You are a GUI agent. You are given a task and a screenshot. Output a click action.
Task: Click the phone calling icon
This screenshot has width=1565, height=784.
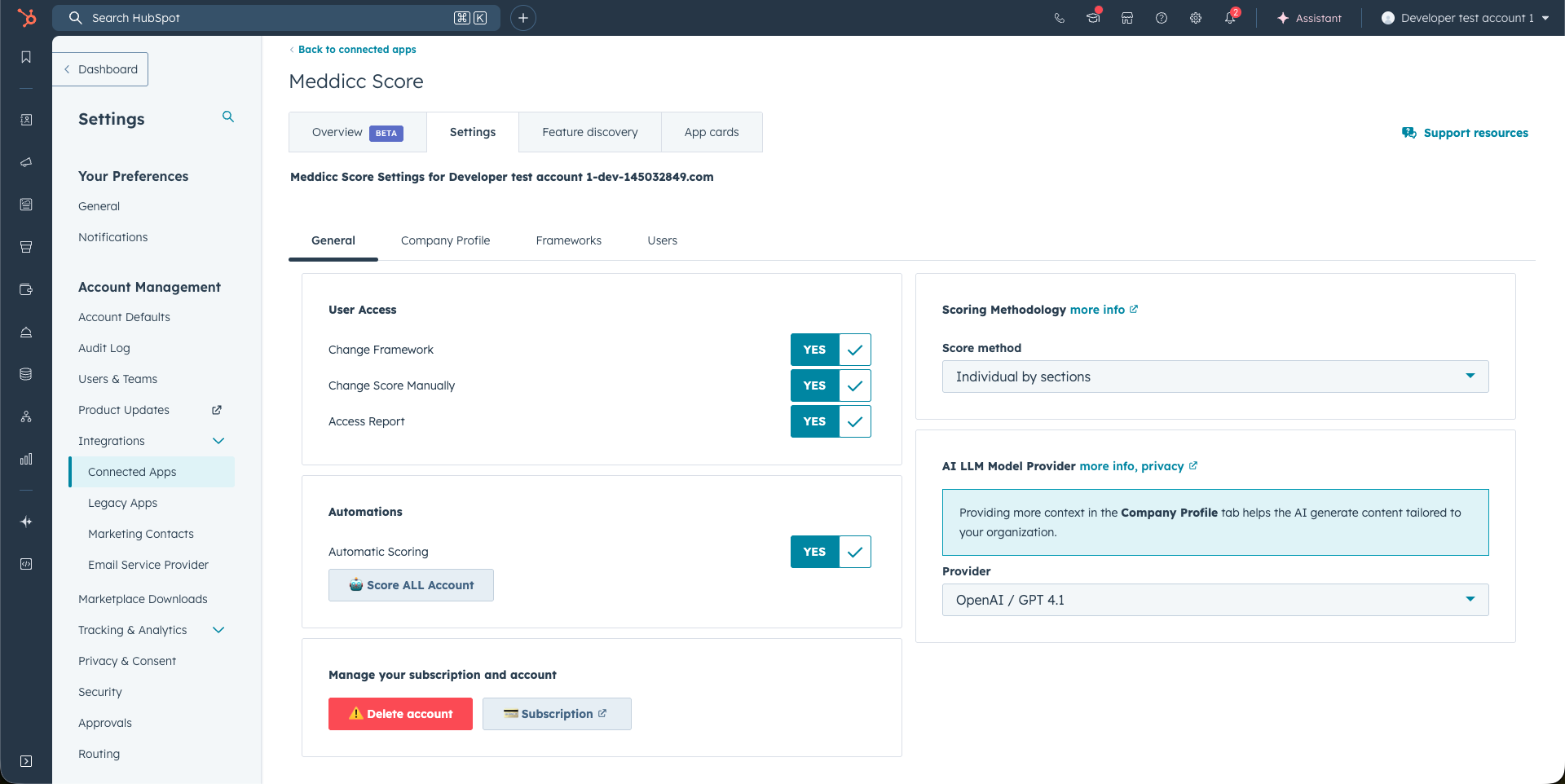[1059, 18]
